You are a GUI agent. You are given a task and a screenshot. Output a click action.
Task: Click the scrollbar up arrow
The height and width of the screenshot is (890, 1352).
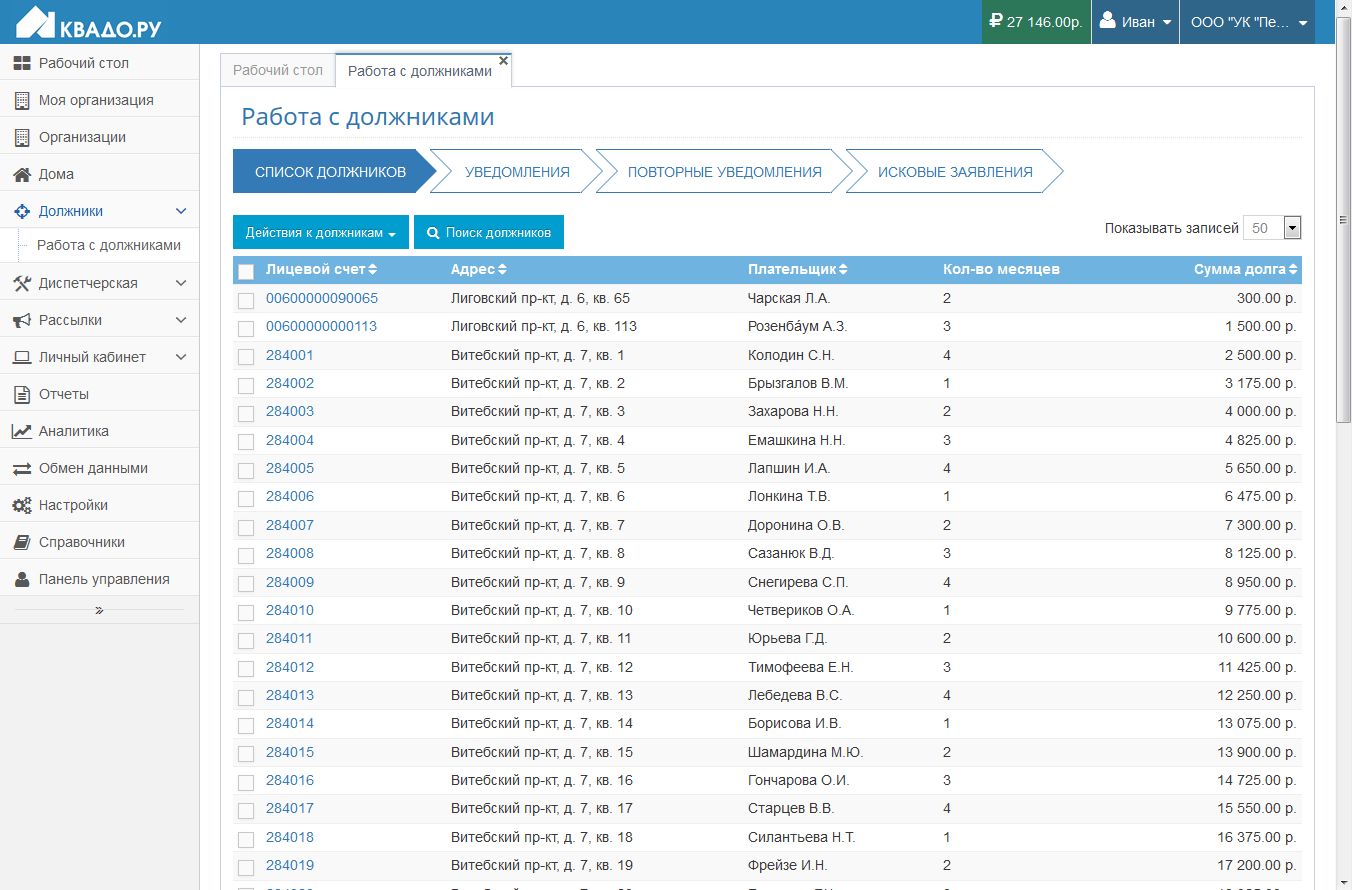1343,8
